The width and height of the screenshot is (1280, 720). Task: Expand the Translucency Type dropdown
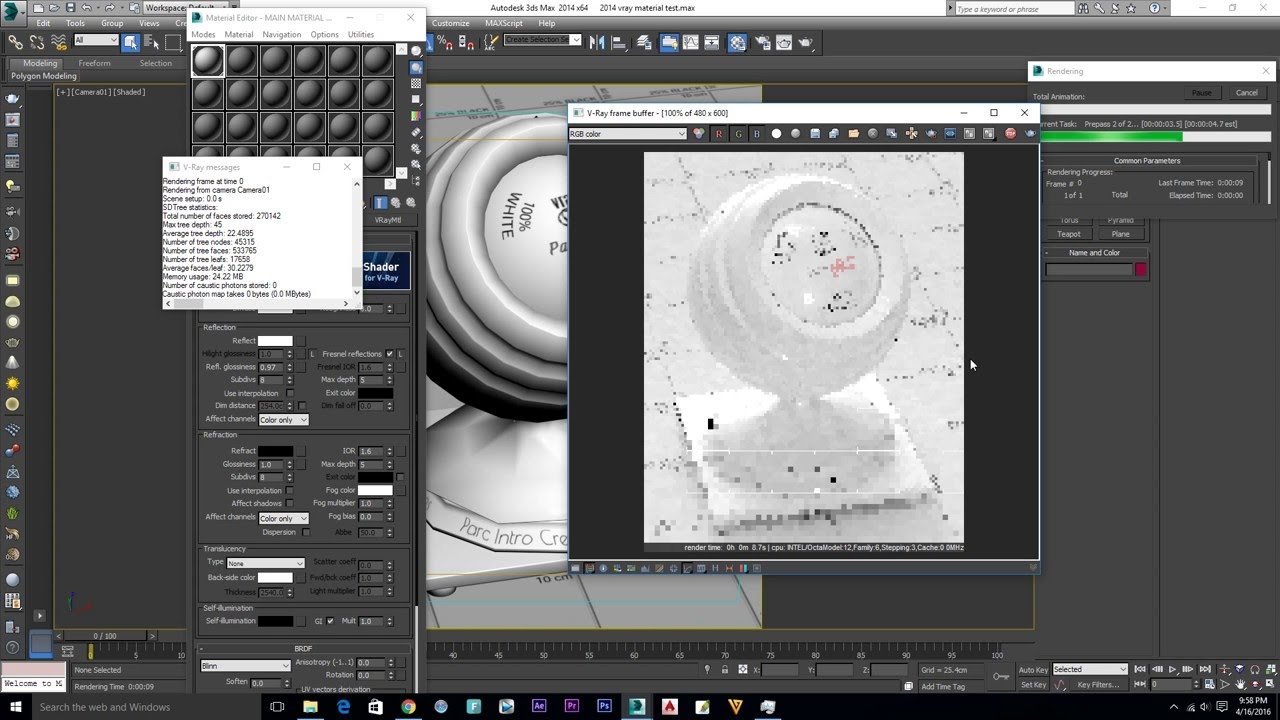(x=265, y=563)
